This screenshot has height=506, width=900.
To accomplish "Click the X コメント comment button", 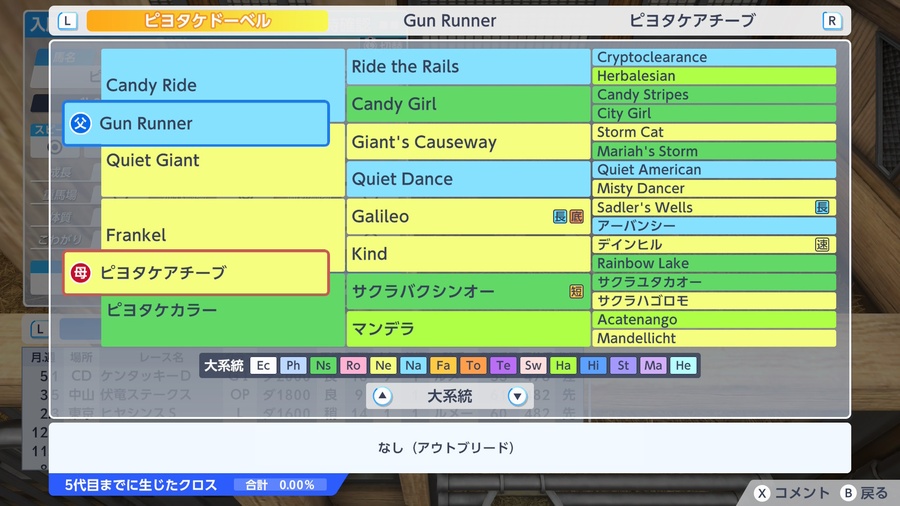I will (x=792, y=493).
